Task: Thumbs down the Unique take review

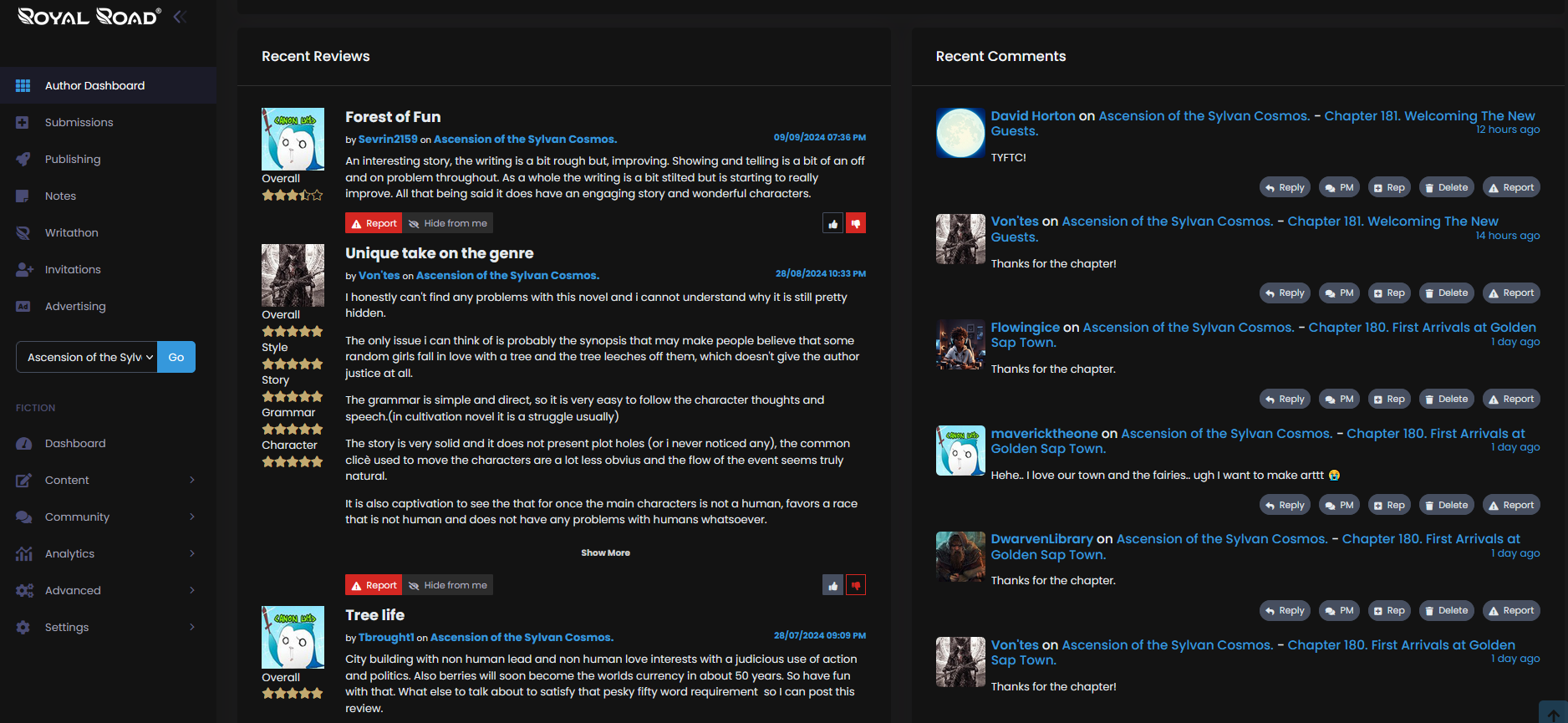Action: [x=855, y=585]
